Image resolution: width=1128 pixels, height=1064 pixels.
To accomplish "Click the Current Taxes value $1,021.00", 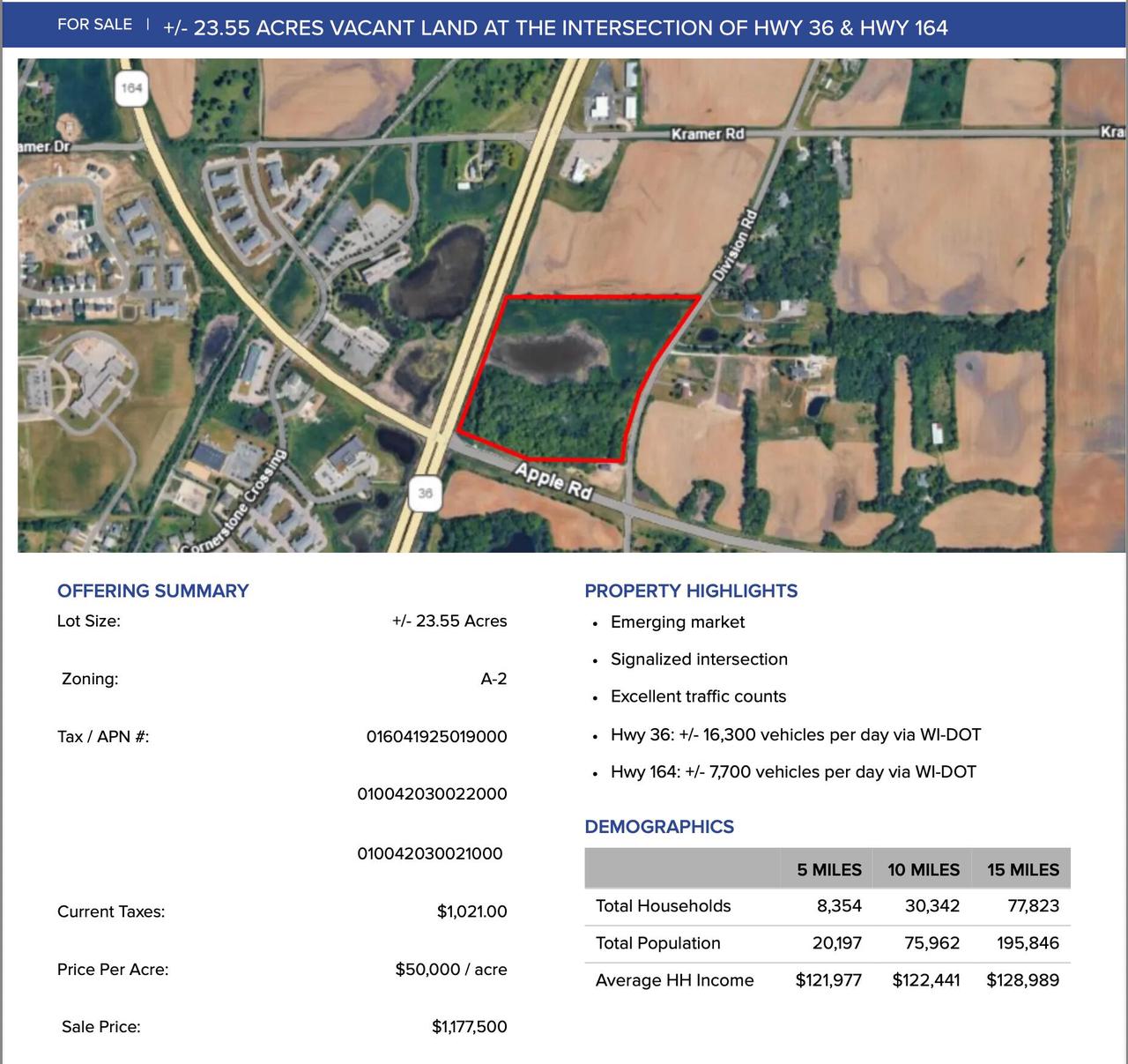I will [x=472, y=911].
